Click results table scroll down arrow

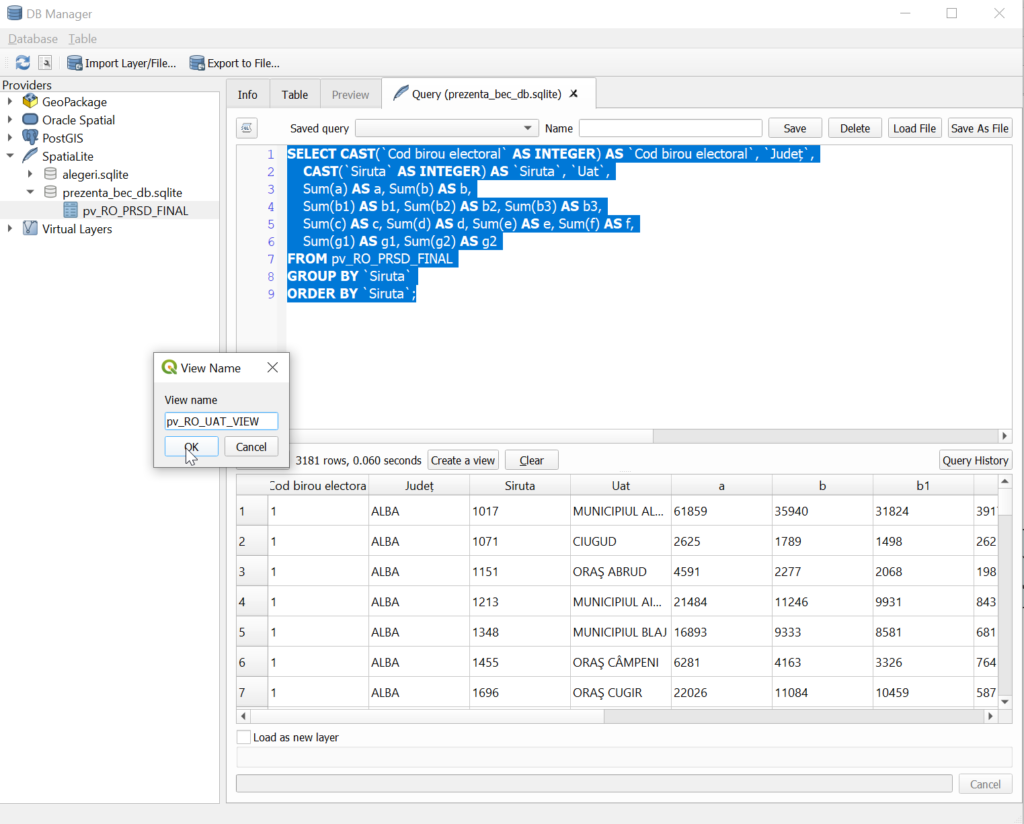[1005, 702]
